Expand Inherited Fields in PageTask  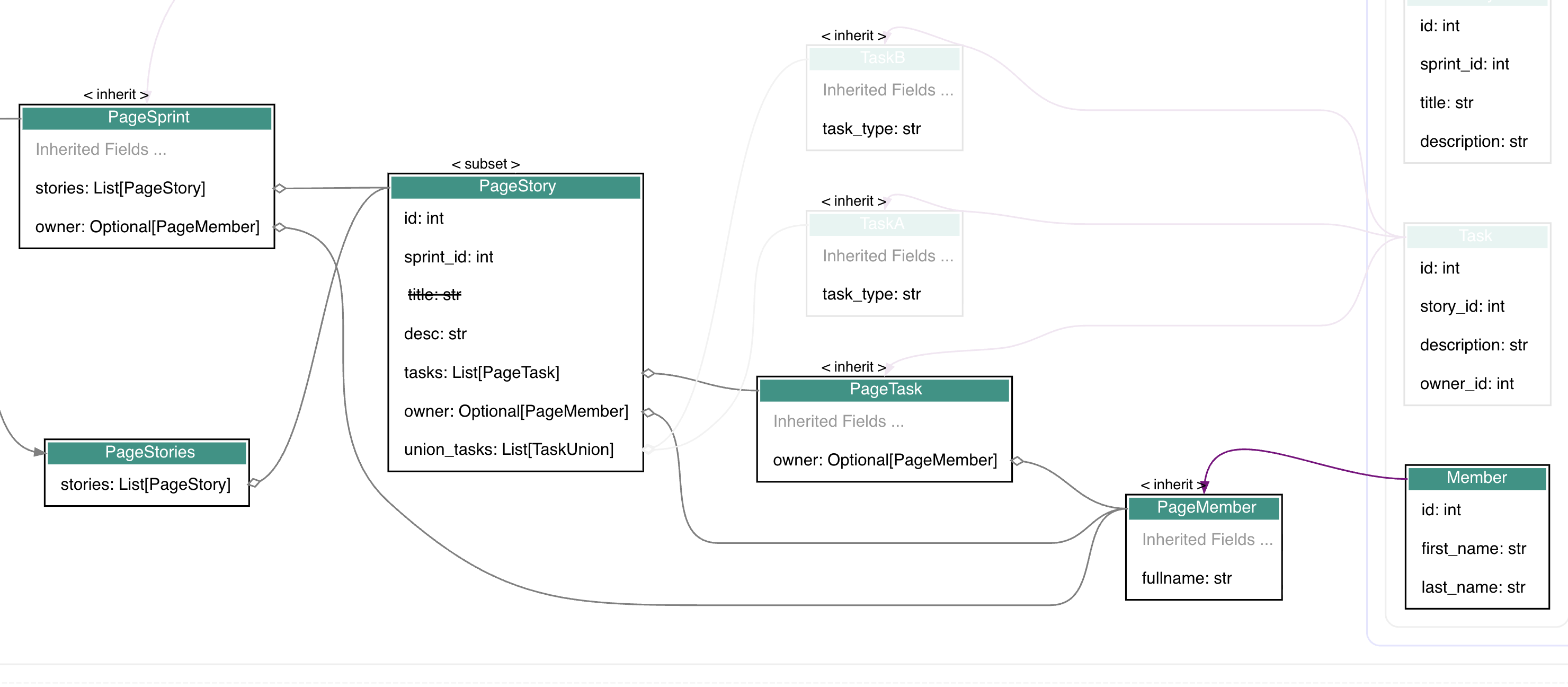(838, 421)
